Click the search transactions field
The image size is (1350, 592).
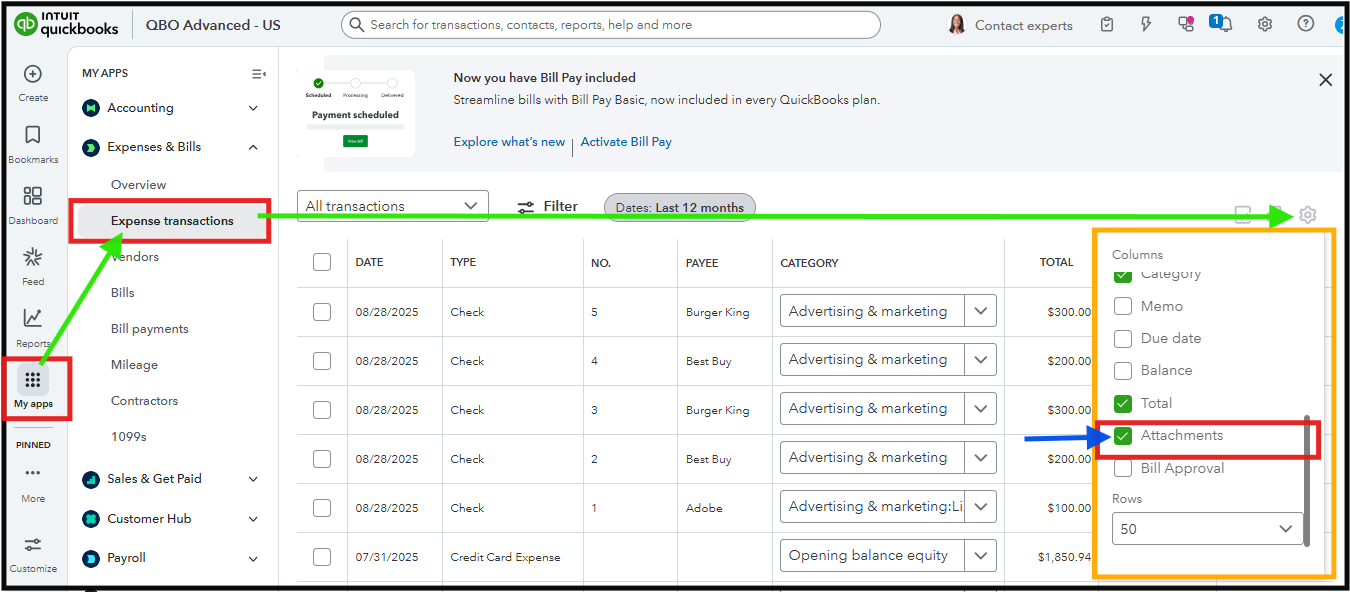(x=611, y=25)
